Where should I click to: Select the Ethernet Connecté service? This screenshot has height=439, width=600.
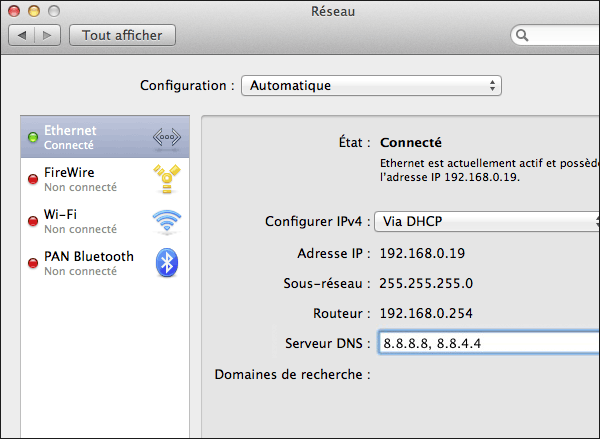(x=70, y=137)
